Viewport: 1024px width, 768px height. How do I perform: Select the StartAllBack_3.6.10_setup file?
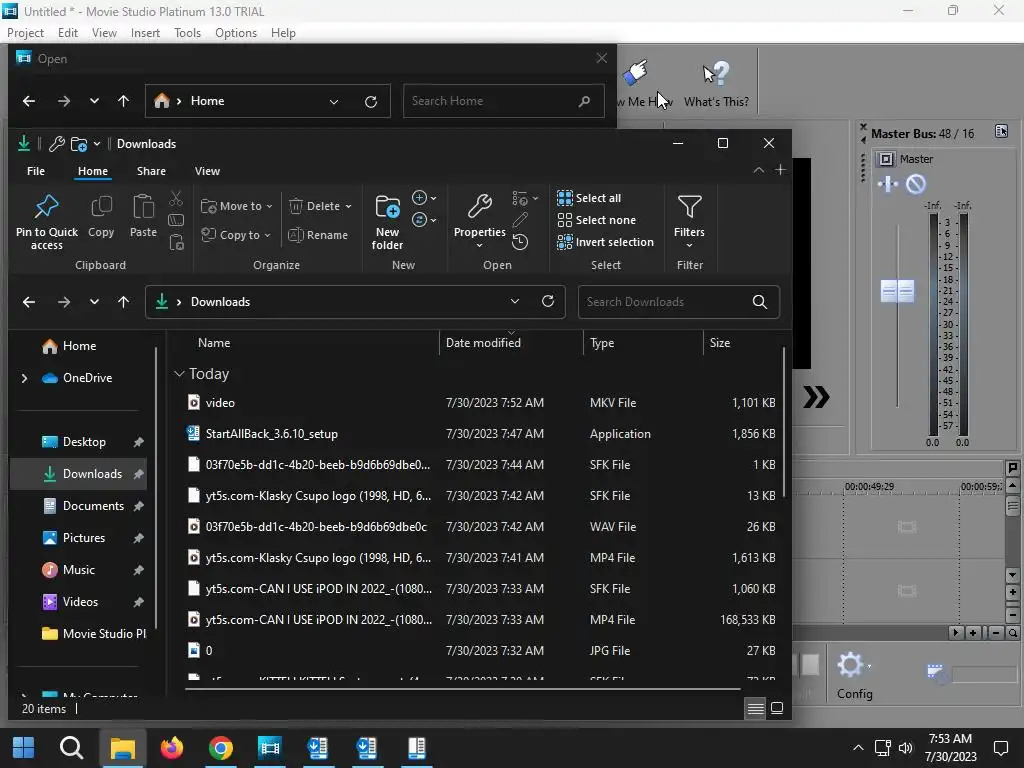click(480, 434)
